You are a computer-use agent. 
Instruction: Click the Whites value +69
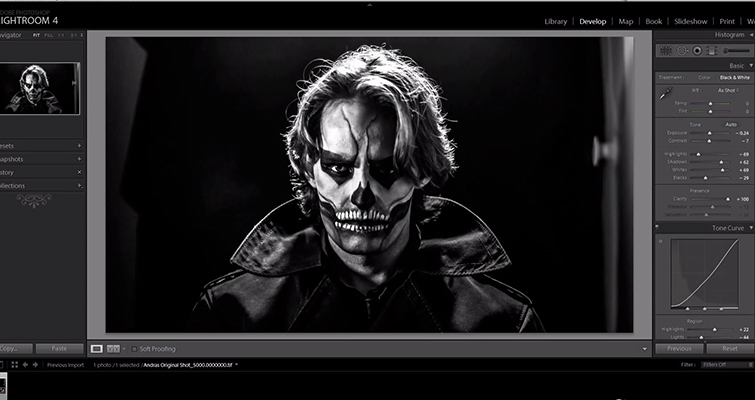(x=743, y=170)
